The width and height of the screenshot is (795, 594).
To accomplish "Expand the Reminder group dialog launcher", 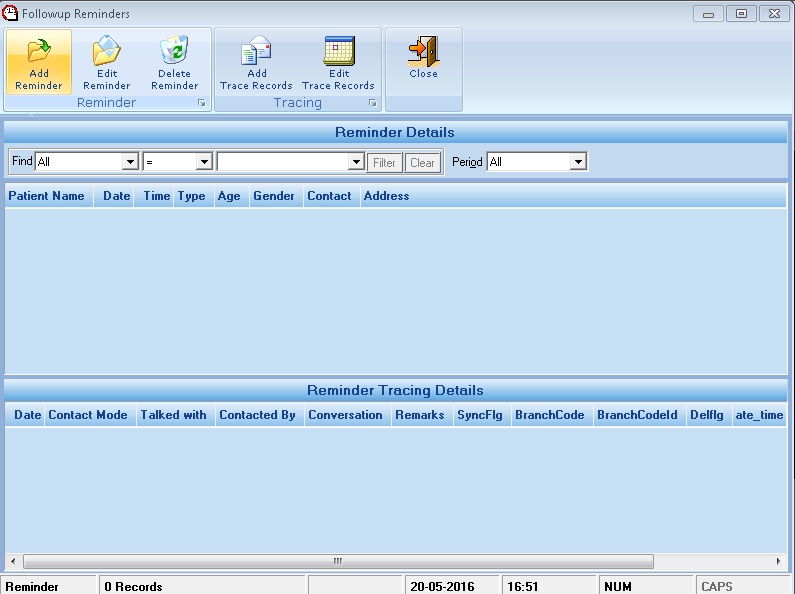I will [201, 103].
